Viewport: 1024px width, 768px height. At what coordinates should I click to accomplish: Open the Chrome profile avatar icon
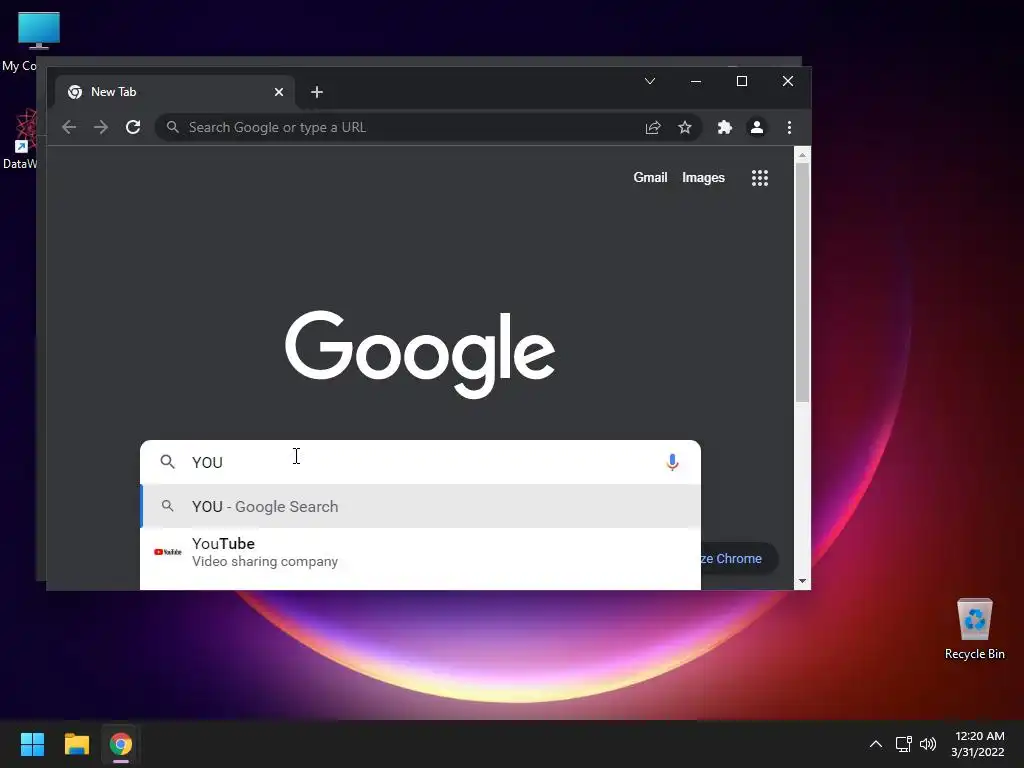757,127
